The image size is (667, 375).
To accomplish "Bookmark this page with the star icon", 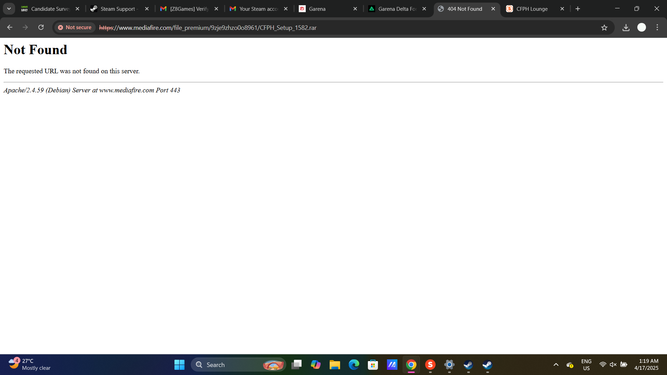I will pos(604,28).
